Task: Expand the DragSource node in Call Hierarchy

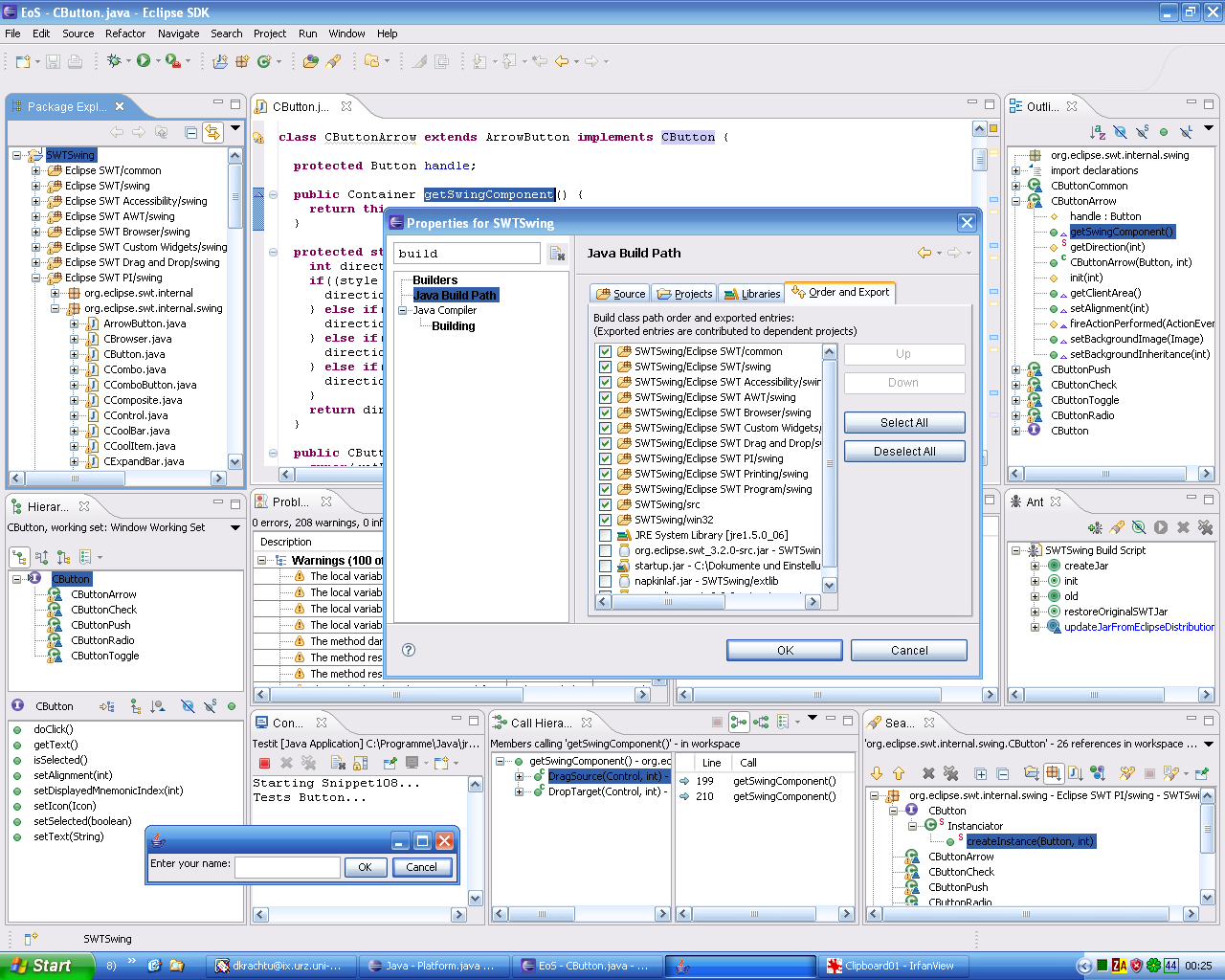Action: point(519,776)
